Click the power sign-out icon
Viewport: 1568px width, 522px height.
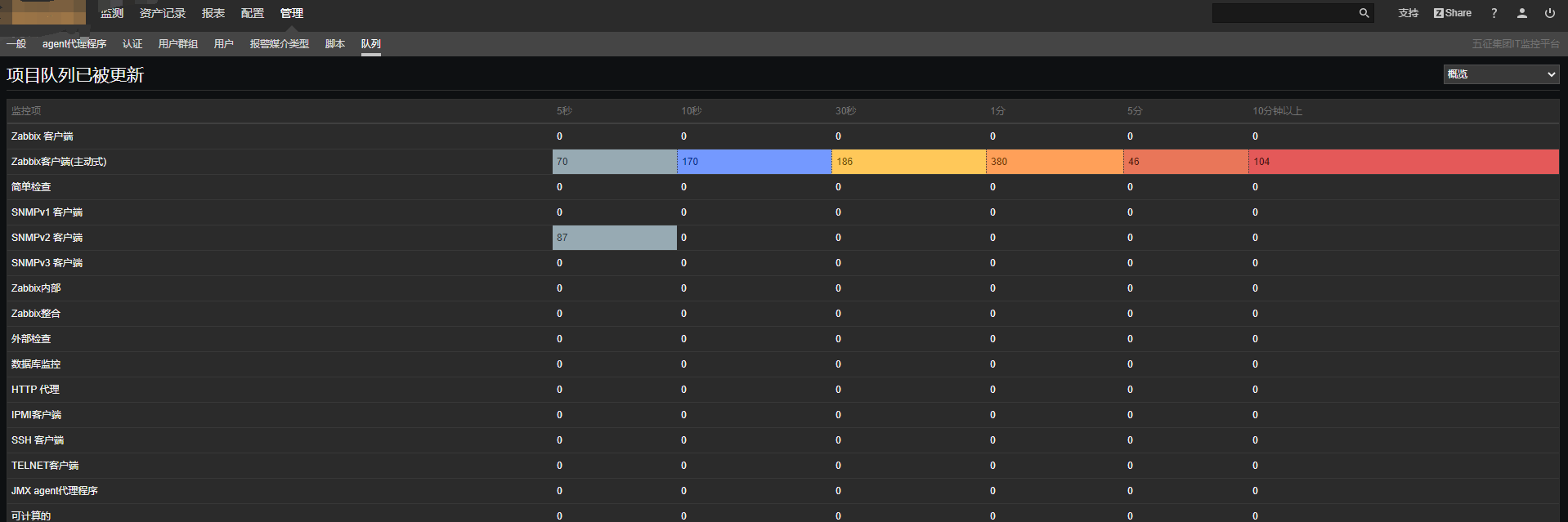pyautogui.click(x=1549, y=13)
